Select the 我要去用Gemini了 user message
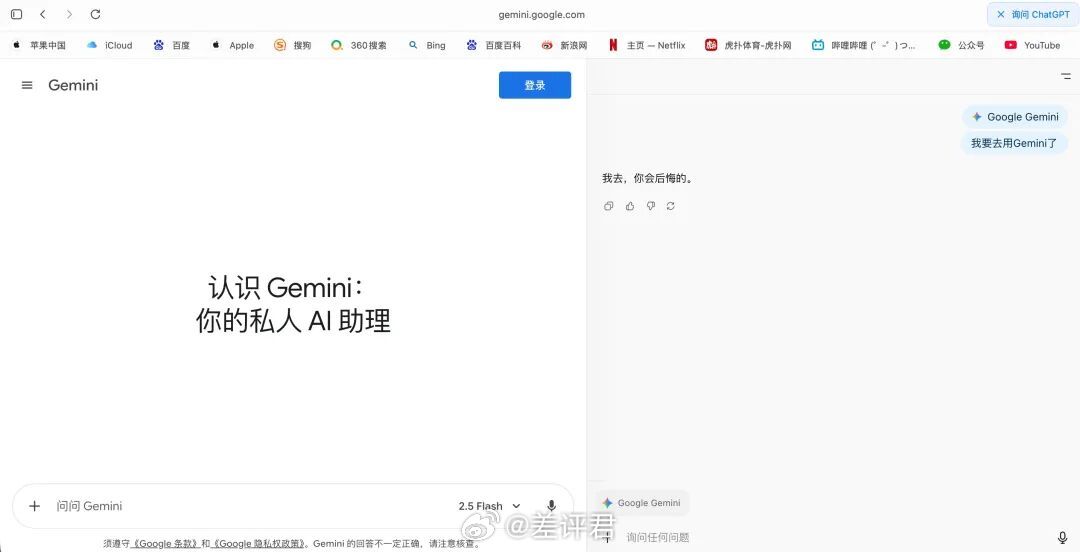Image resolution: width=1080 pixels, height=552 pixels. click(x=1014, y=143)
